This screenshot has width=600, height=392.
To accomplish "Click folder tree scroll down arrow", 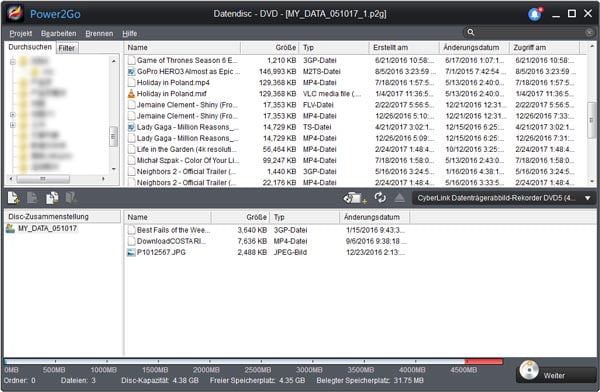I will click(x=114, y=169).
